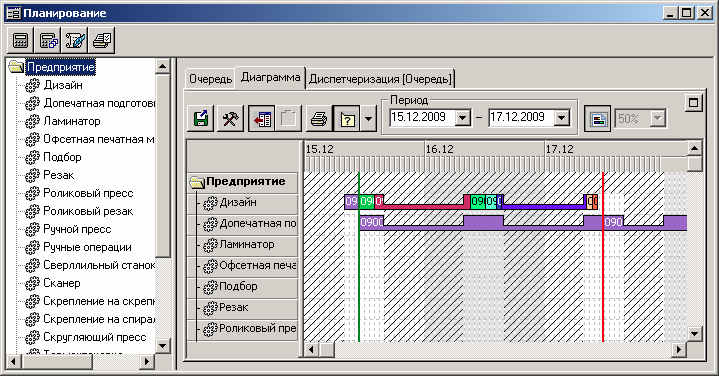Click left tree scroll down arrow

163,345
